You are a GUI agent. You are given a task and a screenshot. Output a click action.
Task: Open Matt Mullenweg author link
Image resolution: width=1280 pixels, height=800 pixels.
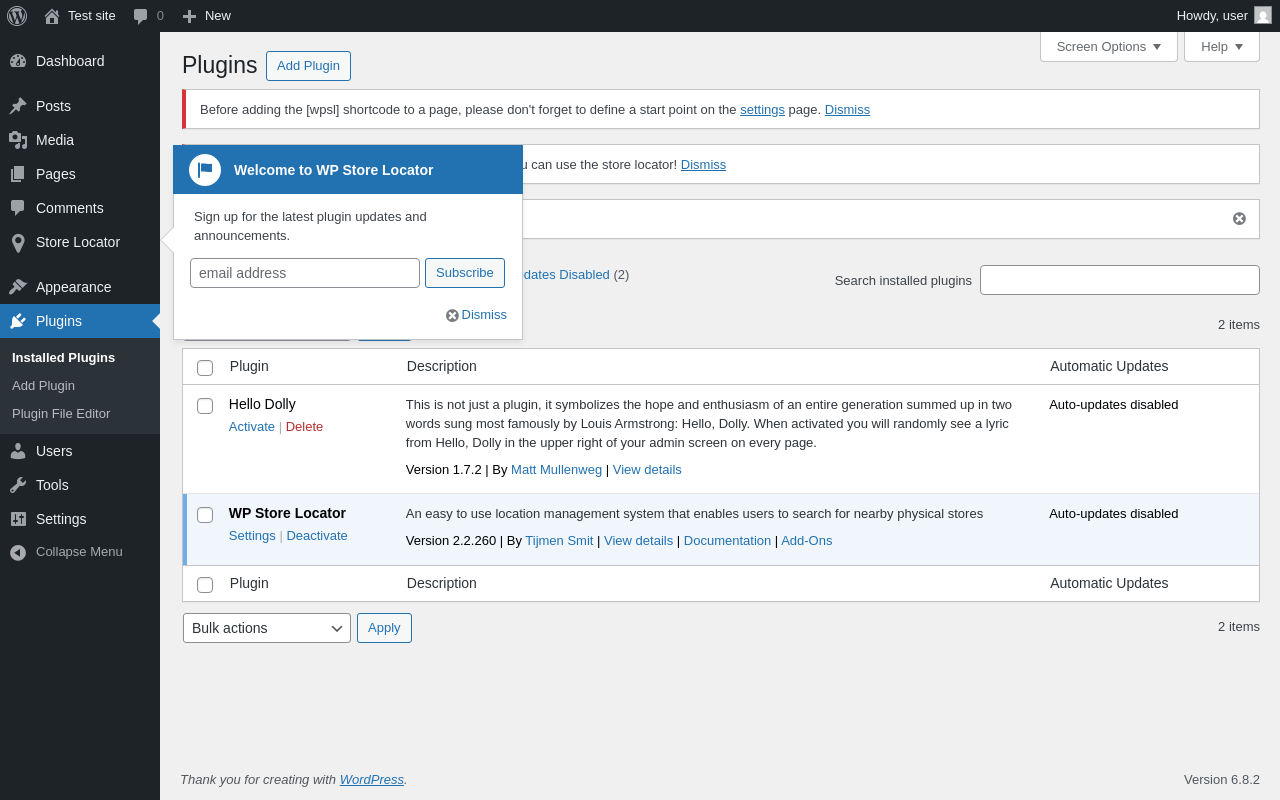click(x=556, y=469)
